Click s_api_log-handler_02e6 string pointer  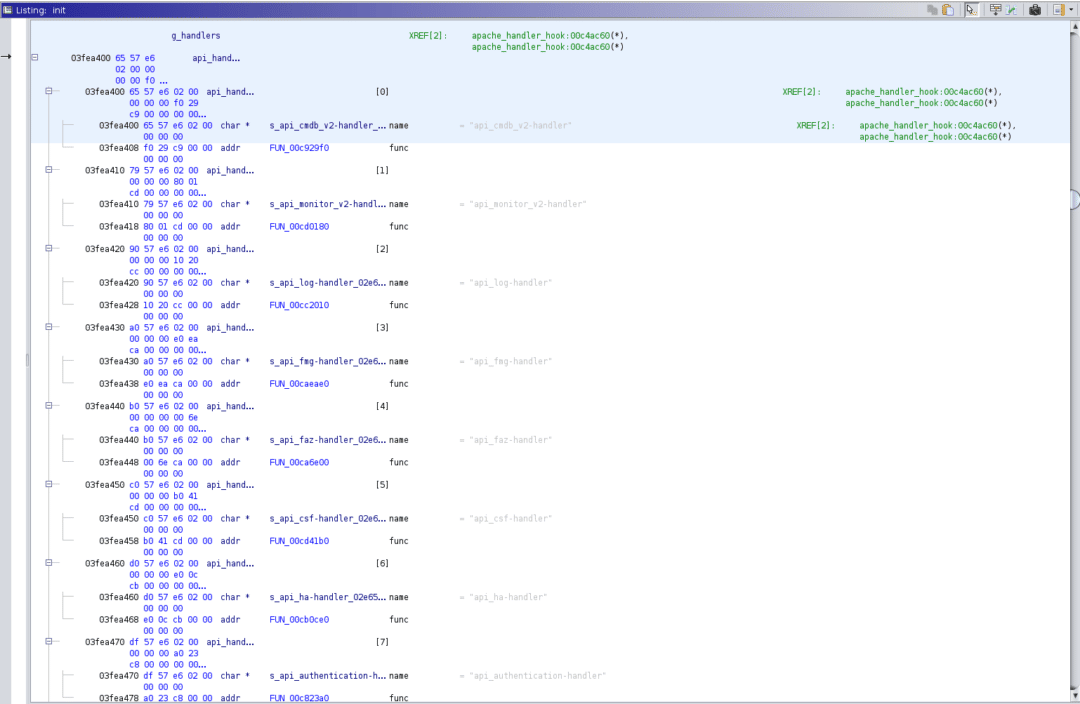pyautogui.click(x=327, y=282)
